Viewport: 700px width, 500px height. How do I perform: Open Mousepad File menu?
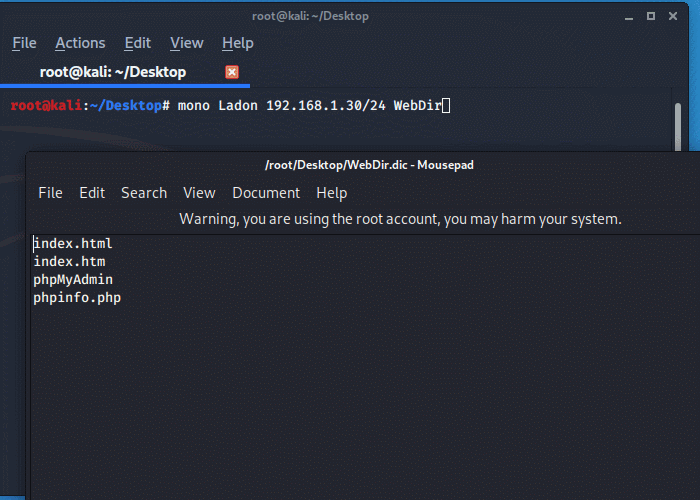(x=50, y=193)
